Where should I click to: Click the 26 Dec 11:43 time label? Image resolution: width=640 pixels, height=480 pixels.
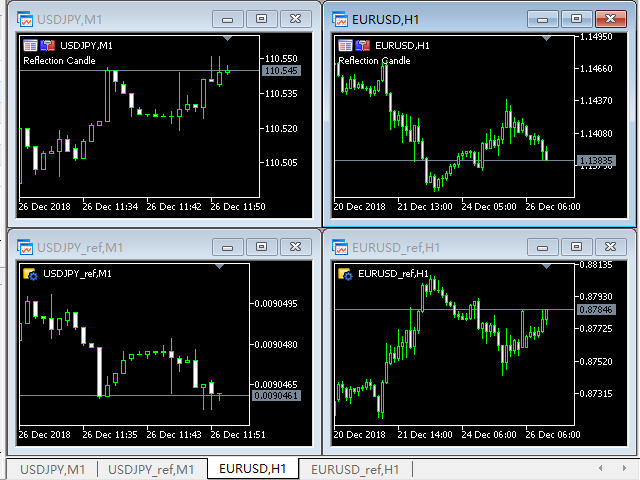pyautogui.click(x=174, y=435)
